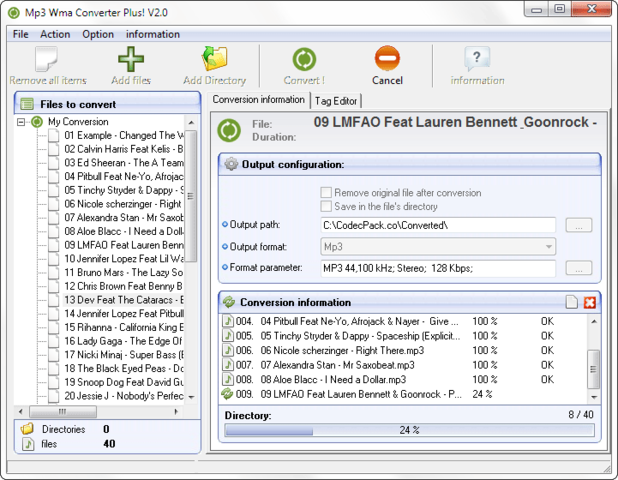Click the blank page icon to clear log
Image resolution: width=618 pixels, height=480 pixels.
(x=571, y=302)
